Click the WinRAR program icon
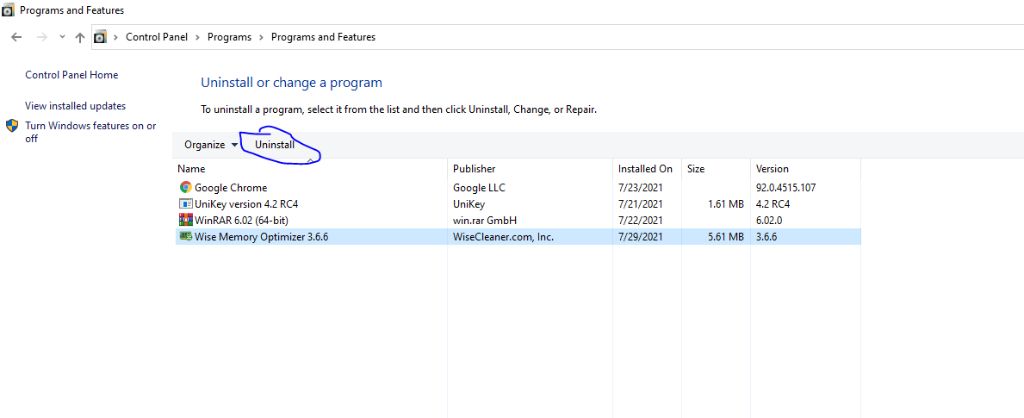The height and width of the screenshot is (418, 1024). 185,220
